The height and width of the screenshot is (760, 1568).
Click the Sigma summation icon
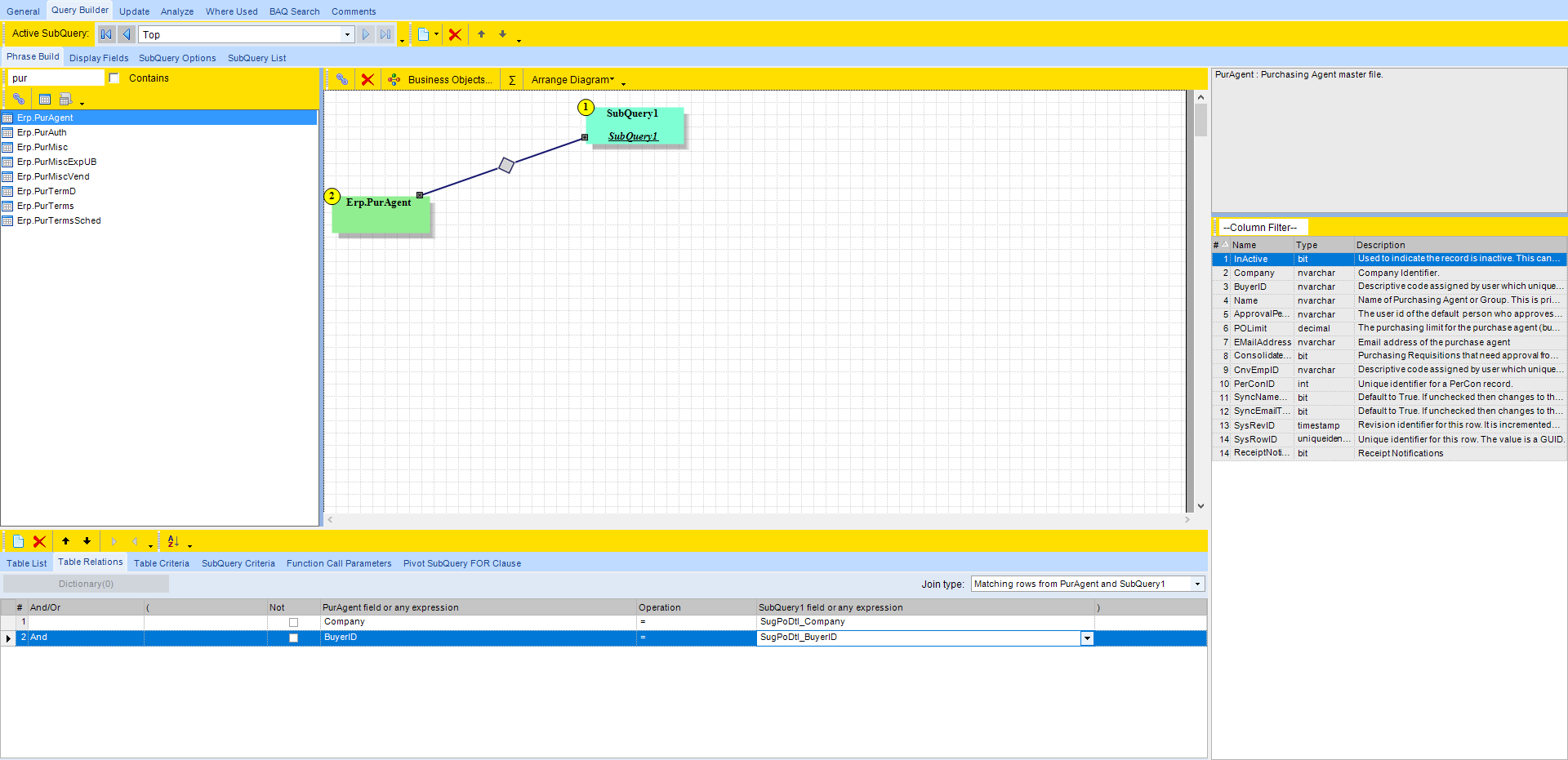[512, 80]
